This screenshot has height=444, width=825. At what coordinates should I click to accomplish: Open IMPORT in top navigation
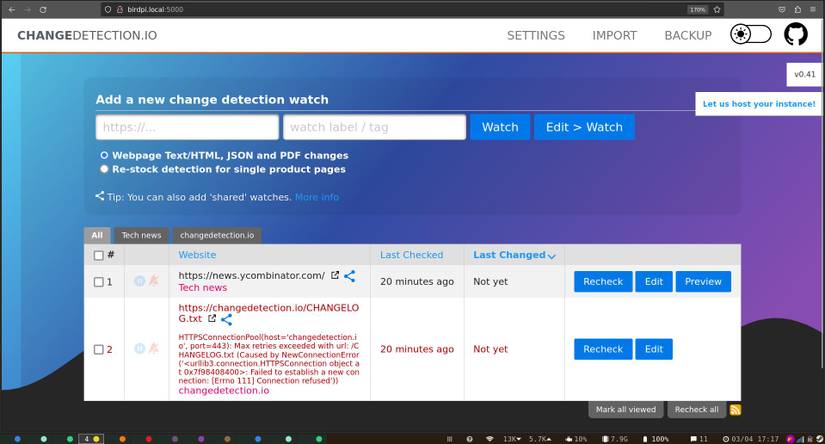pos(614,35)
